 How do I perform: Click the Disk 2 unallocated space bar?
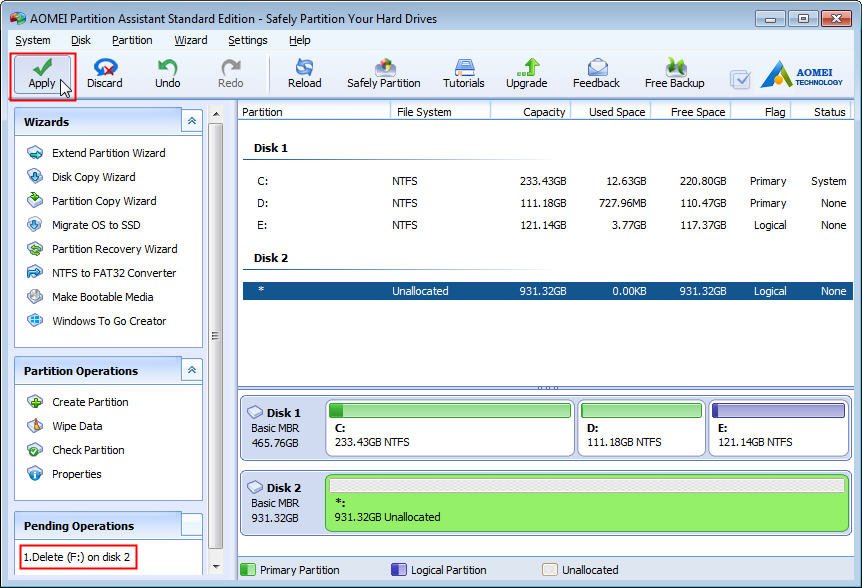pos(587,502)
